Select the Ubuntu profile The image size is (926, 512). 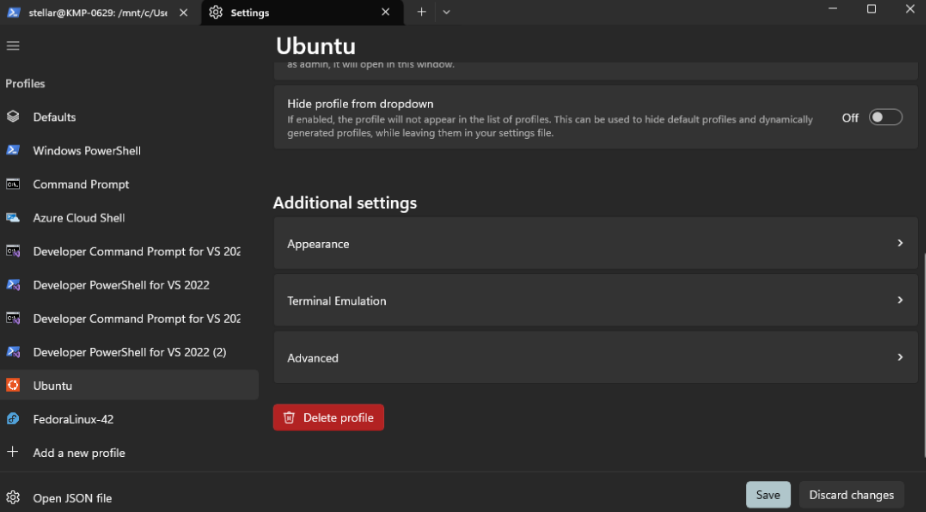coord(129,385)
